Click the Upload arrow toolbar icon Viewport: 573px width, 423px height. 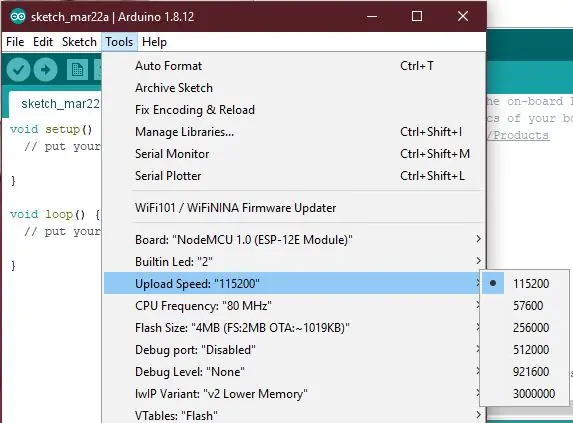point(45,69)
